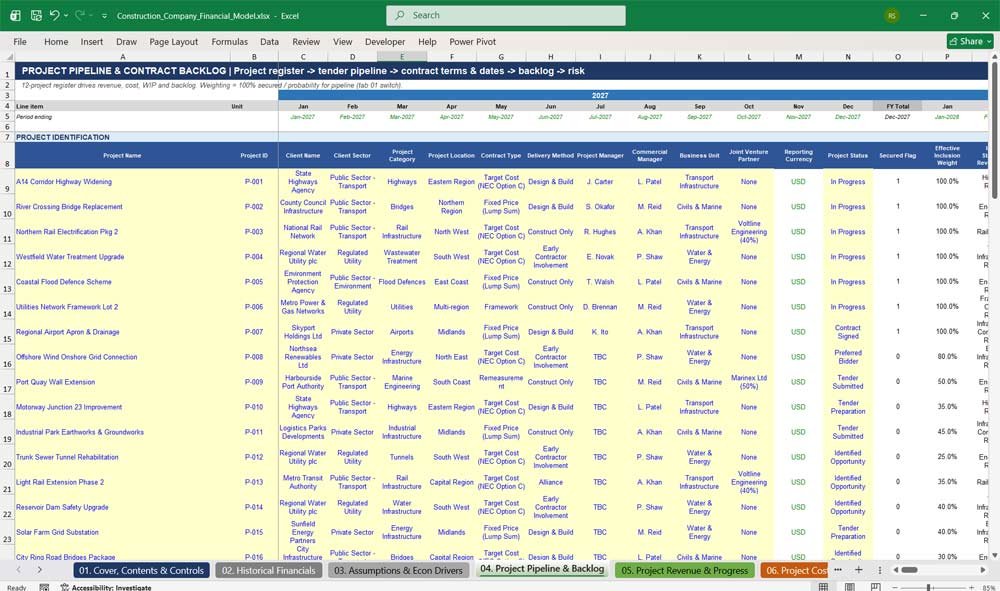Click zoom out minus button
This screenshot has height=591, width=1000.
click(895, 587)
